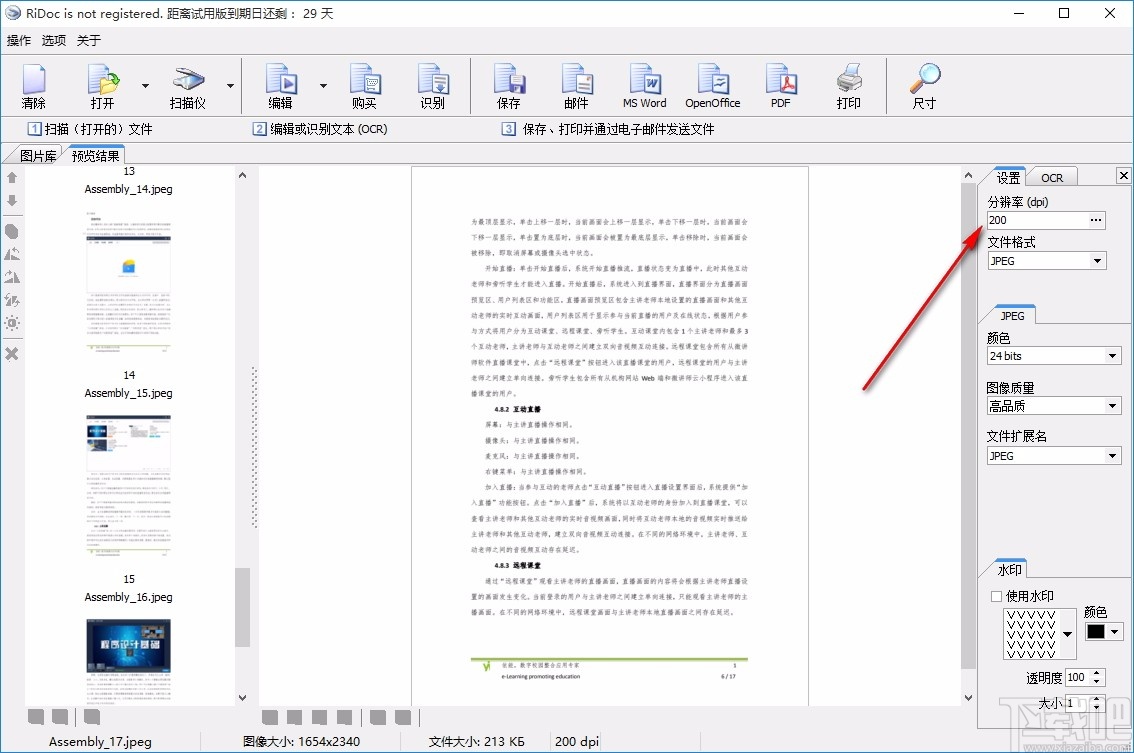Select the 水印 tab header
Image resolution: width=1134 pixels, height=753 pixels.
pyautogui.click(x=1010, y=570)
